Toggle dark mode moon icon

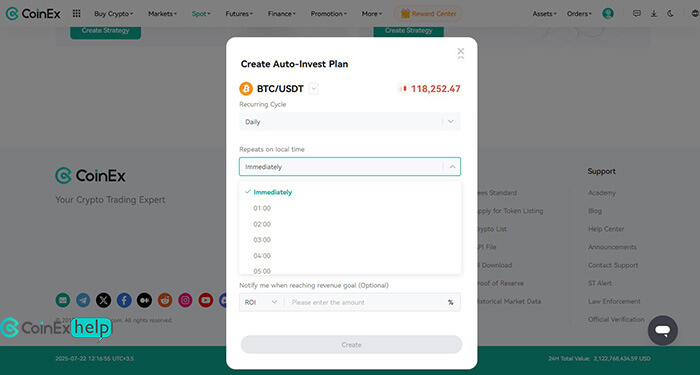[670, 13]
